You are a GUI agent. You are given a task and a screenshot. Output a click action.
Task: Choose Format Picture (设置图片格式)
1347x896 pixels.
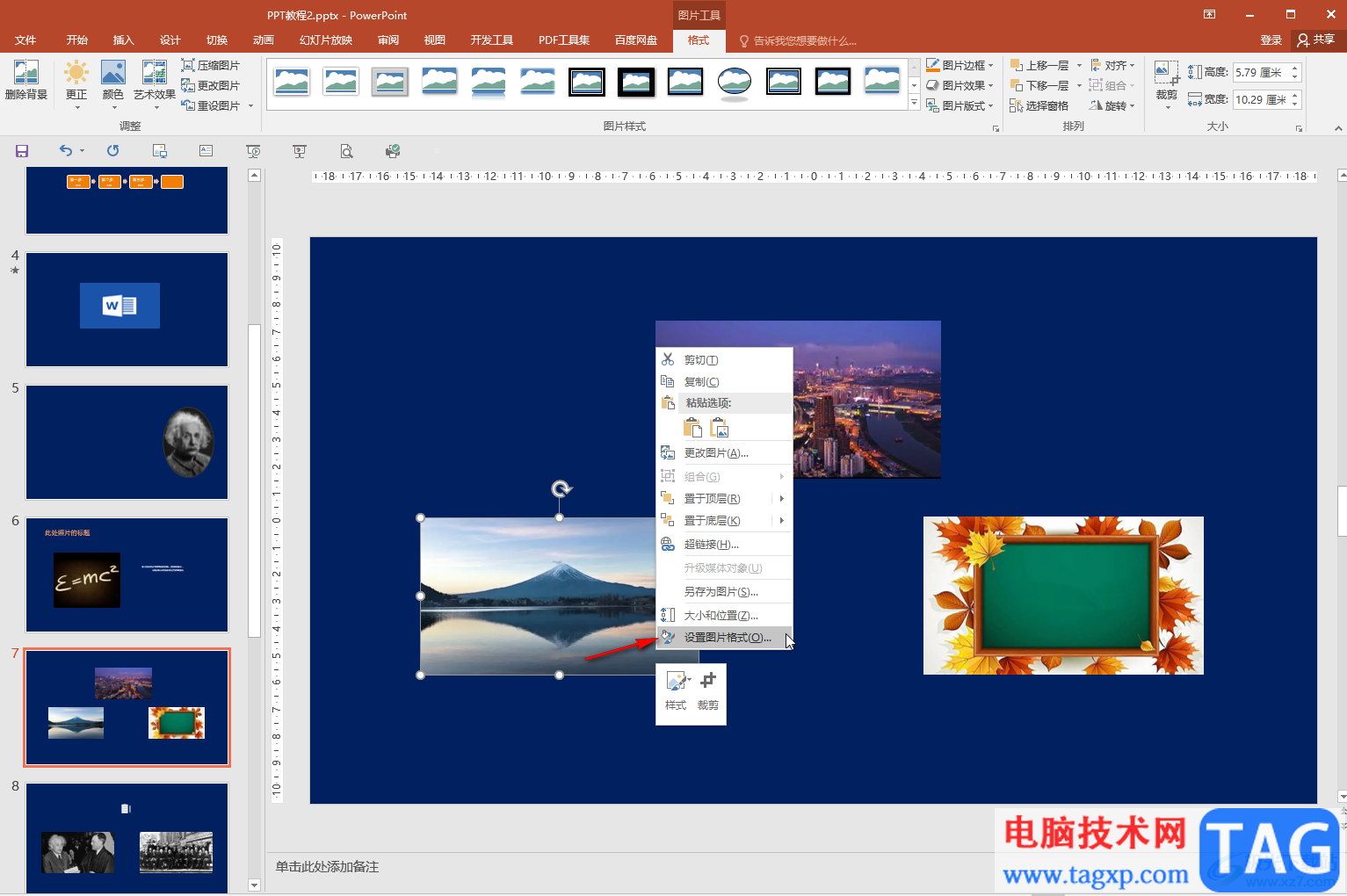[x=725, y=638]
